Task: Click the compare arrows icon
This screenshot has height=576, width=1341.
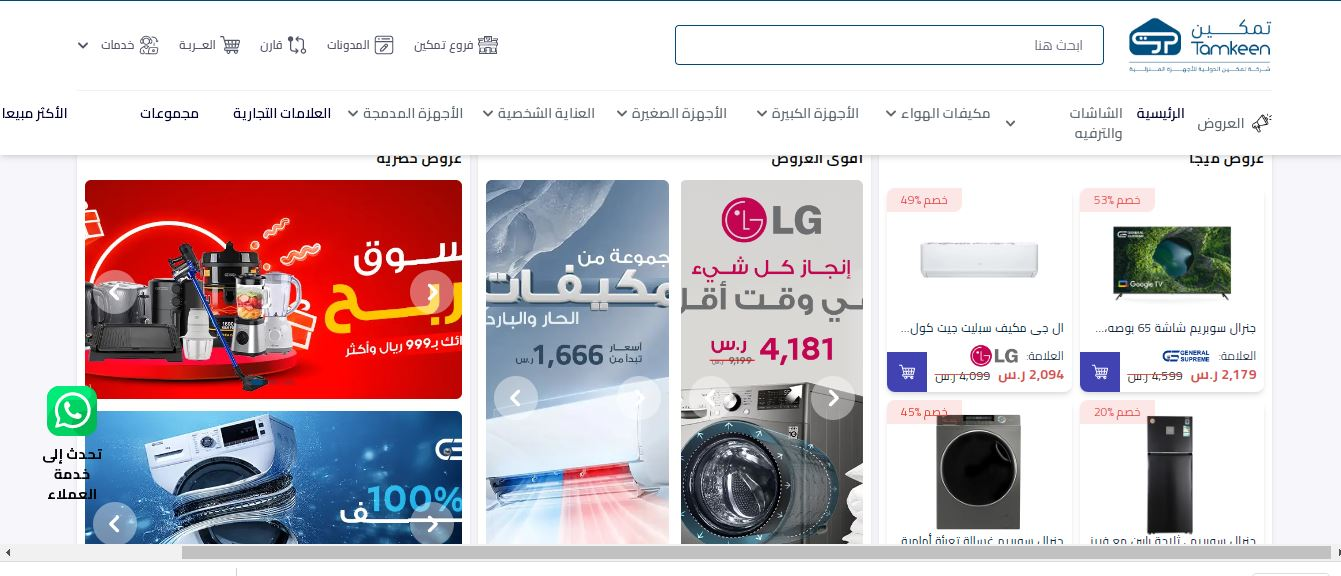Action: point(297,45)
